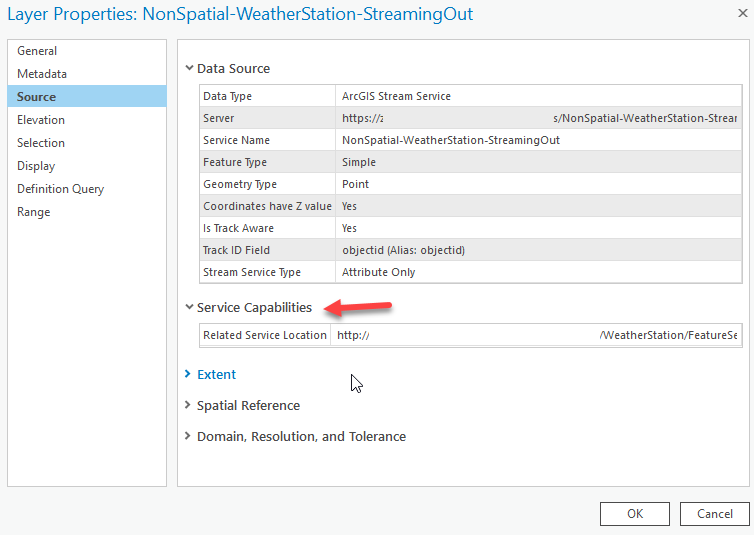Click the Server URL value field
The width and height of the screenshot is (754, 535).
point(539,118)
